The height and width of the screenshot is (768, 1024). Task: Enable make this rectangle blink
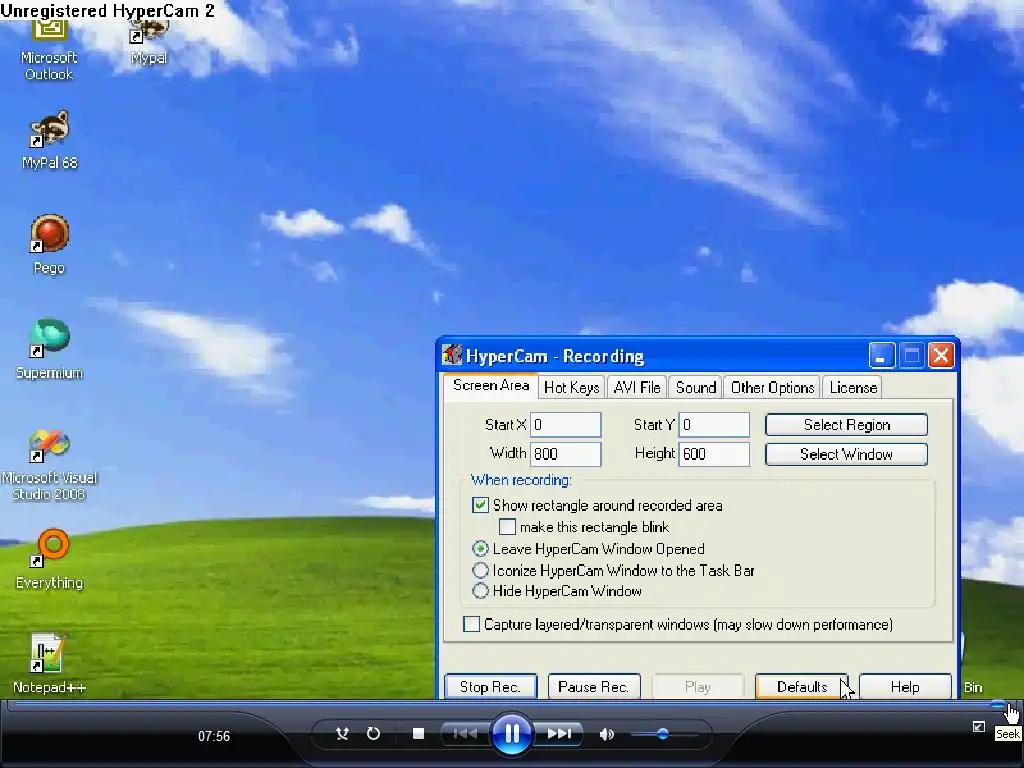click(x=507, y=527)
